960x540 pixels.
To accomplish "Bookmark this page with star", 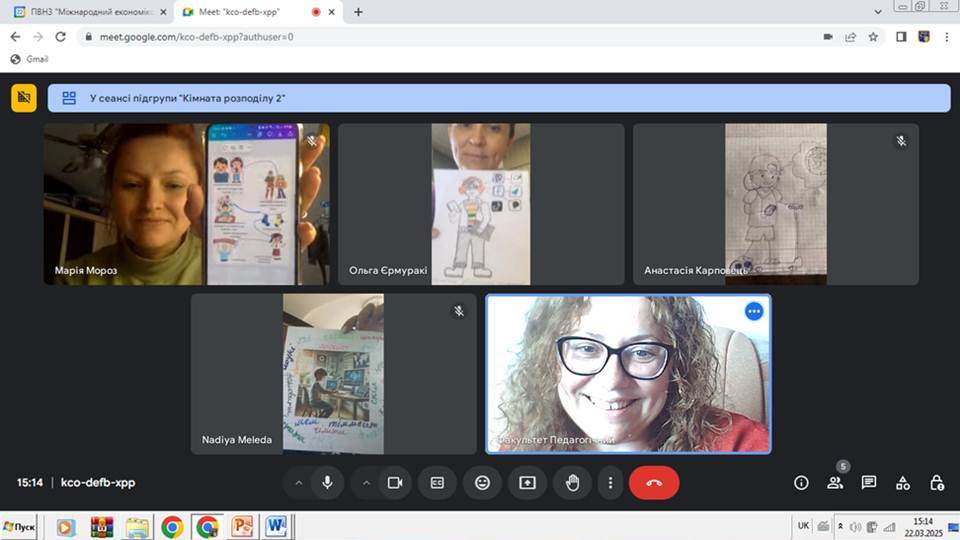I will [x=873, y=37].
